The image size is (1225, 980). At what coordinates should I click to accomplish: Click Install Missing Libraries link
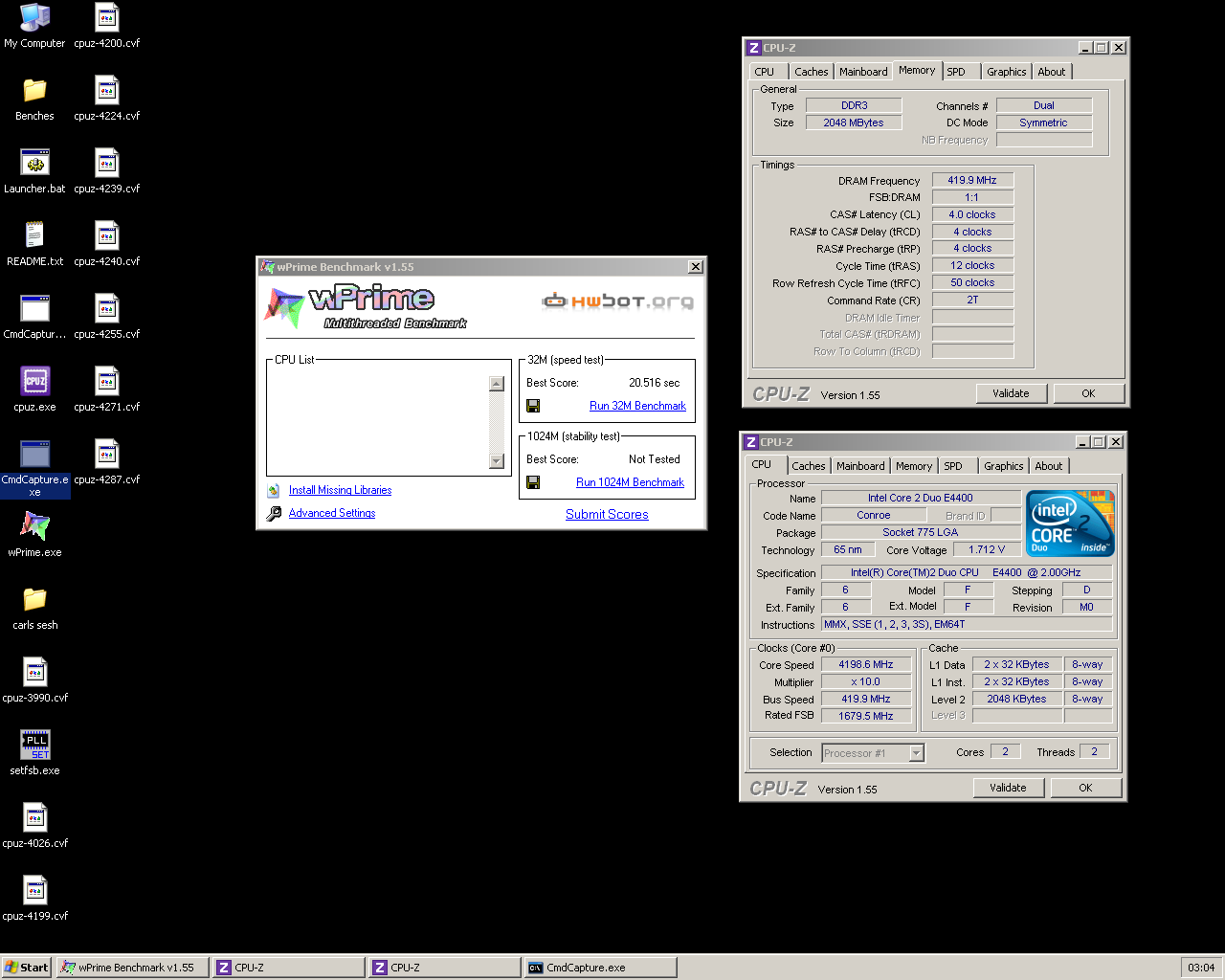coord(340,490)
